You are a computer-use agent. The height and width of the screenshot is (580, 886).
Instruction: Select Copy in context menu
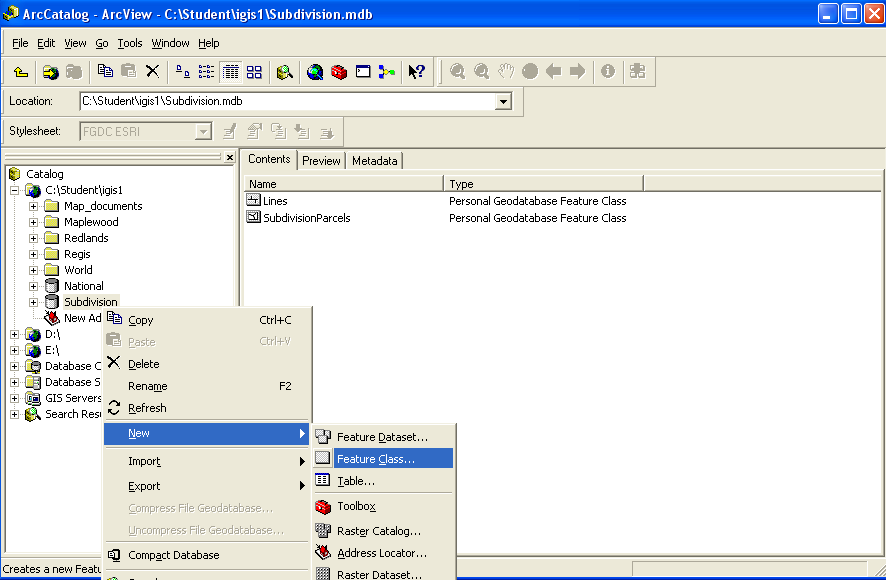tap(207, 320)
